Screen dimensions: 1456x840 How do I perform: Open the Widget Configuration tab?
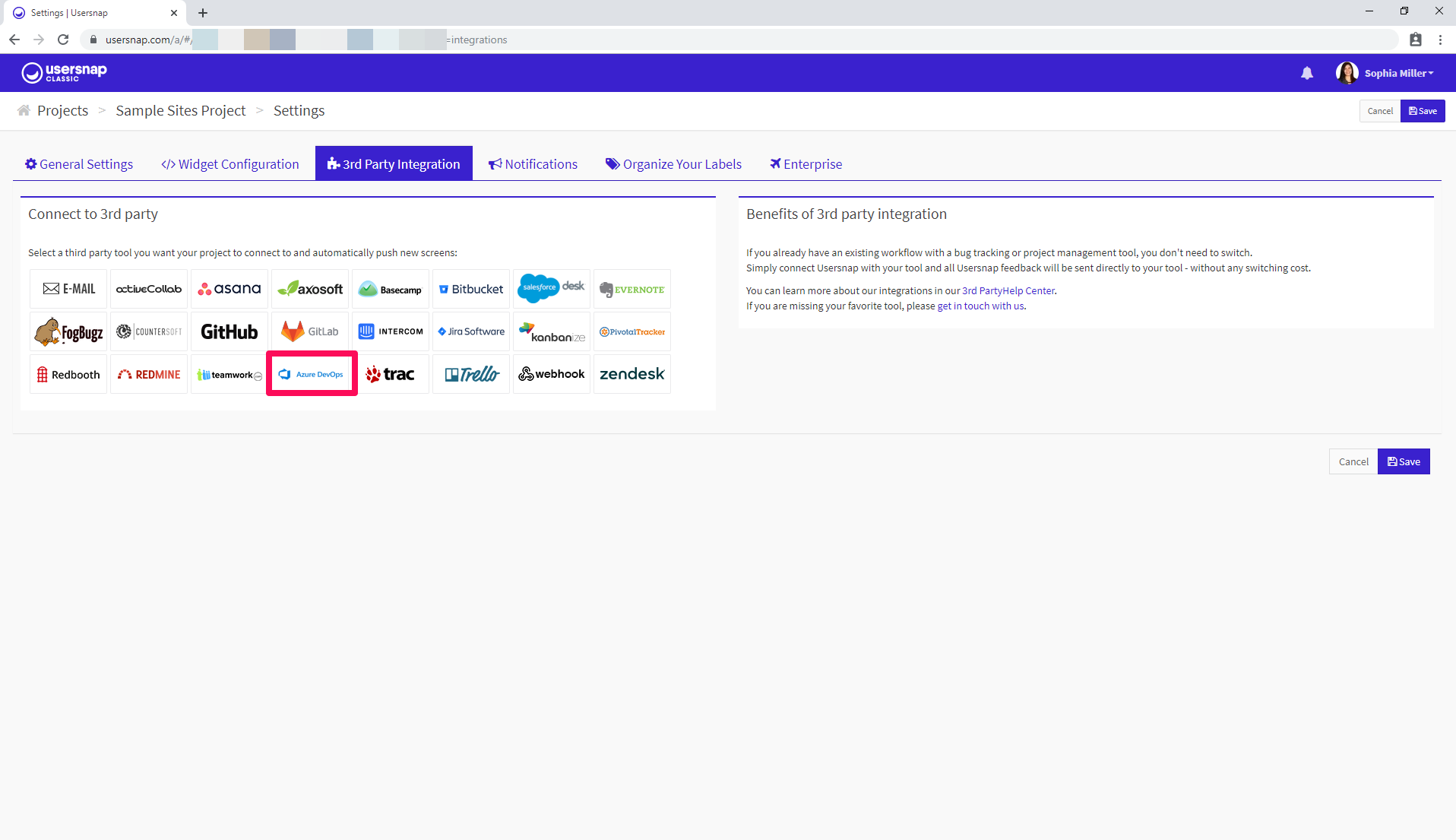229,164
